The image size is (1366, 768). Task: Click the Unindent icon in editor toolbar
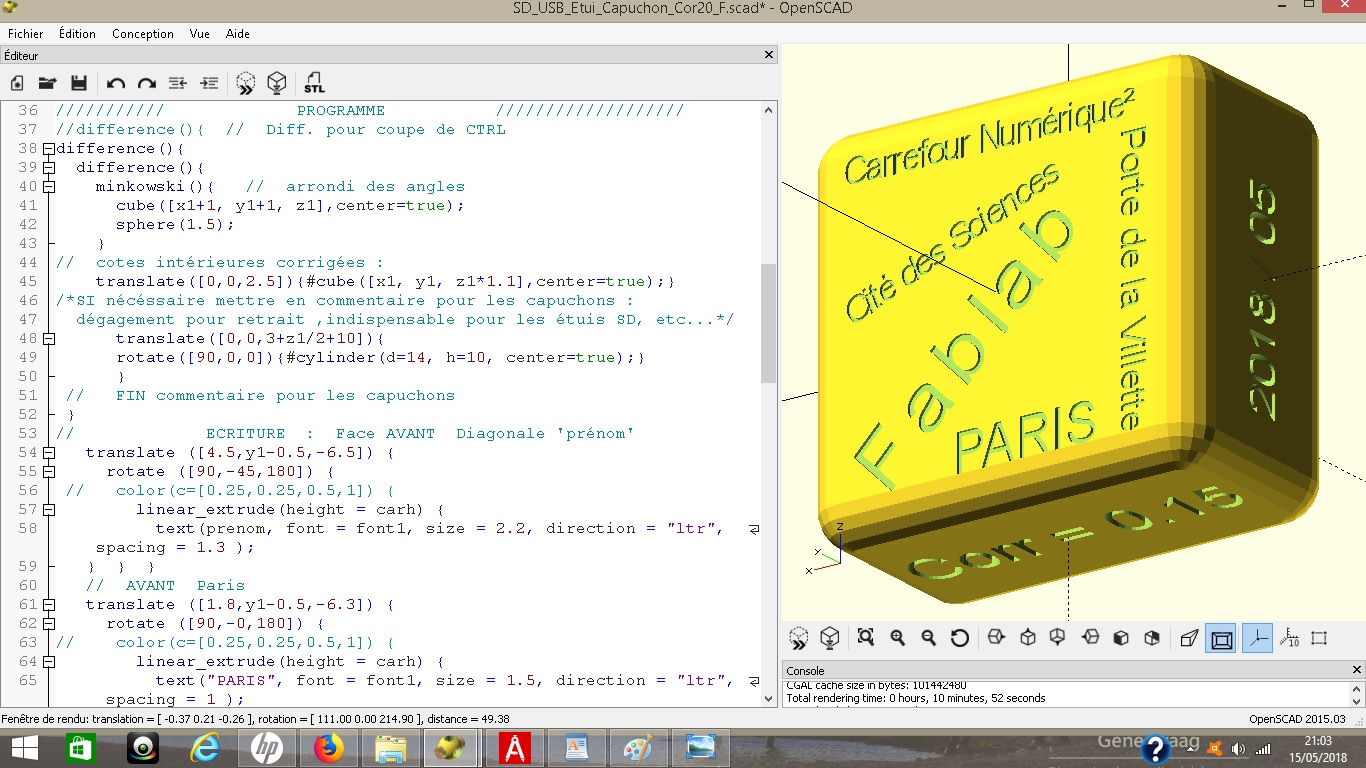(x=178, y=83)
